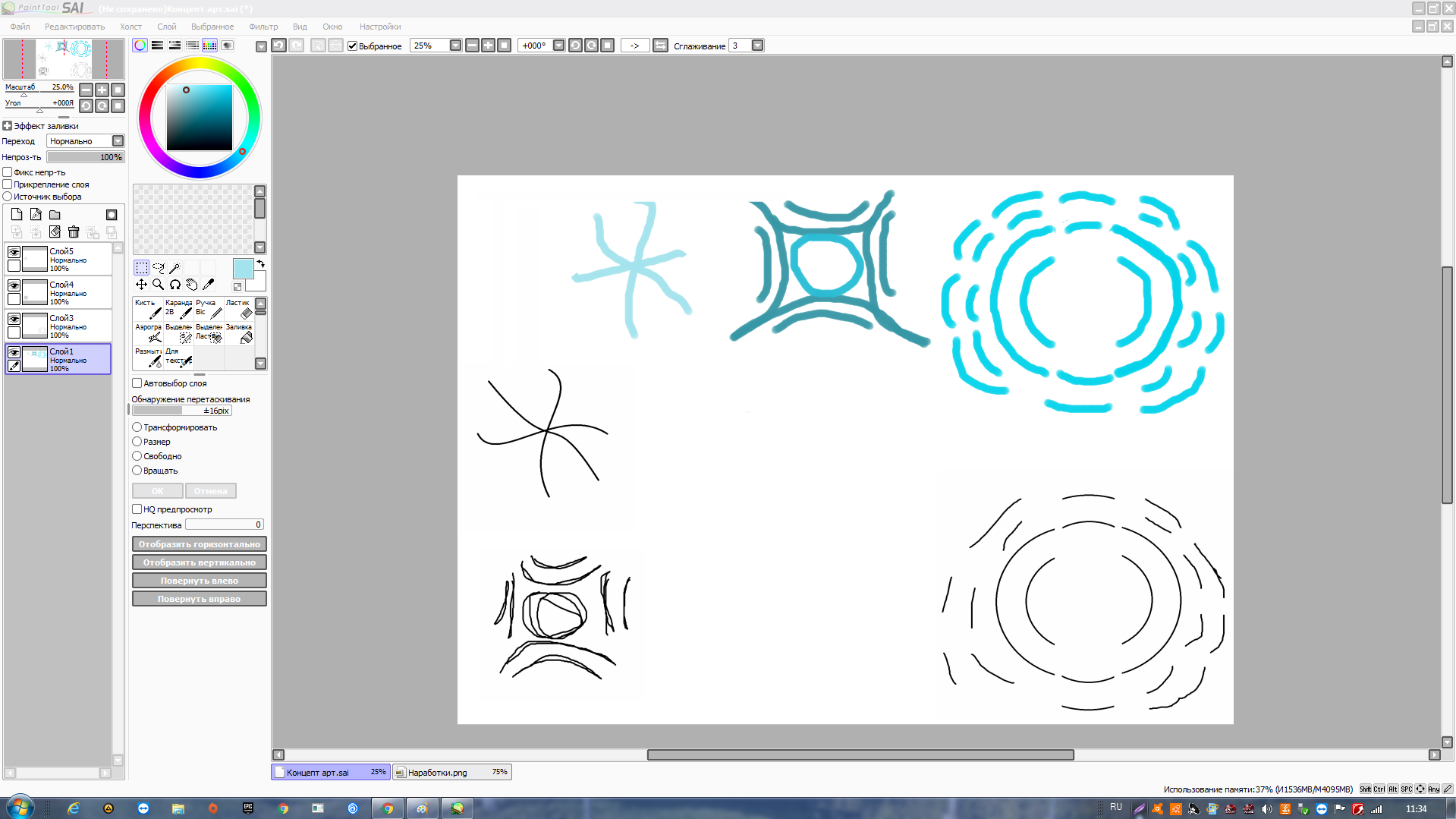Viewport: 1456px width, 819px height.
Task: Select the lasso selection tool
Action: click(x=158, y=267)
